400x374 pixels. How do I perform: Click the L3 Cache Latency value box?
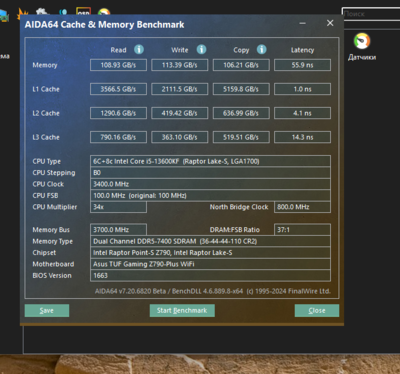click(x=302, y=137)
